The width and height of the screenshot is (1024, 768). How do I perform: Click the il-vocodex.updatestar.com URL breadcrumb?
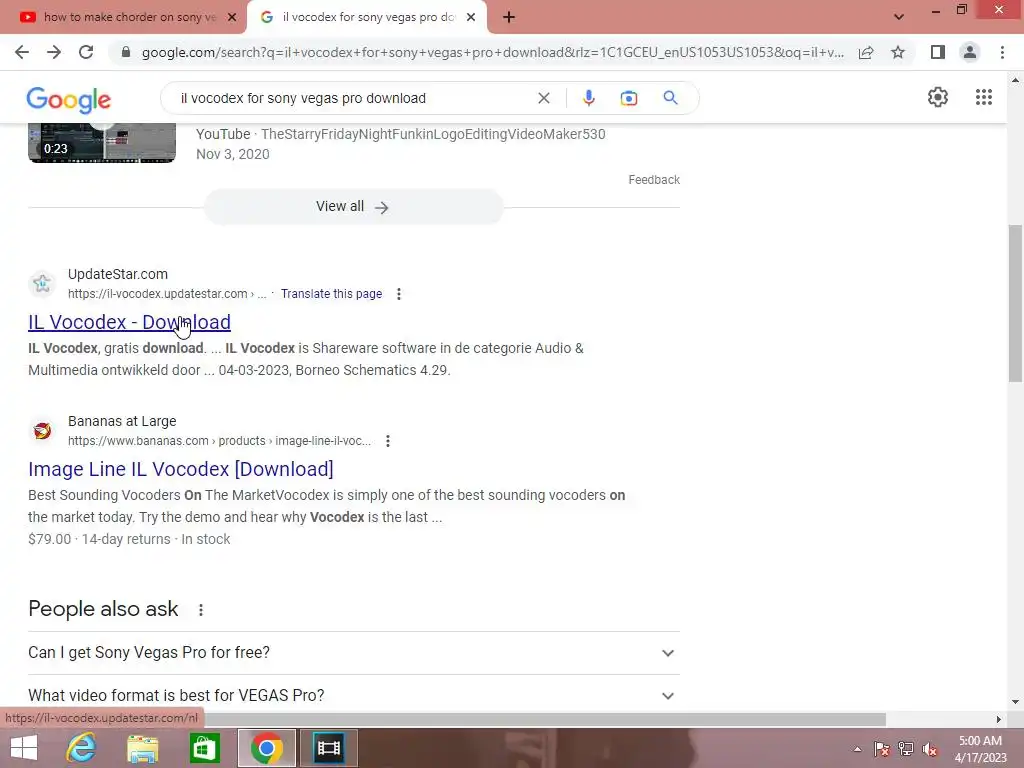(x=167, y=294)
